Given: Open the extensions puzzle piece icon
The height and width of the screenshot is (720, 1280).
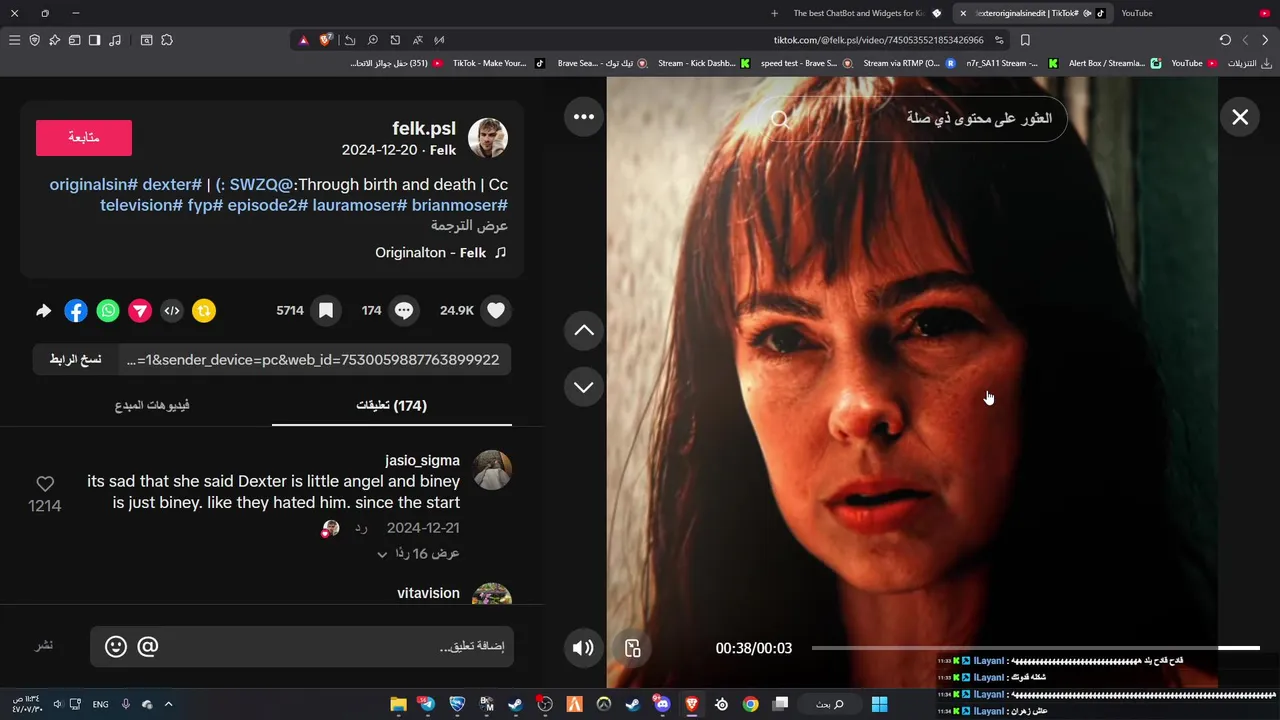Looking at the screenshot, I should 167,40.
